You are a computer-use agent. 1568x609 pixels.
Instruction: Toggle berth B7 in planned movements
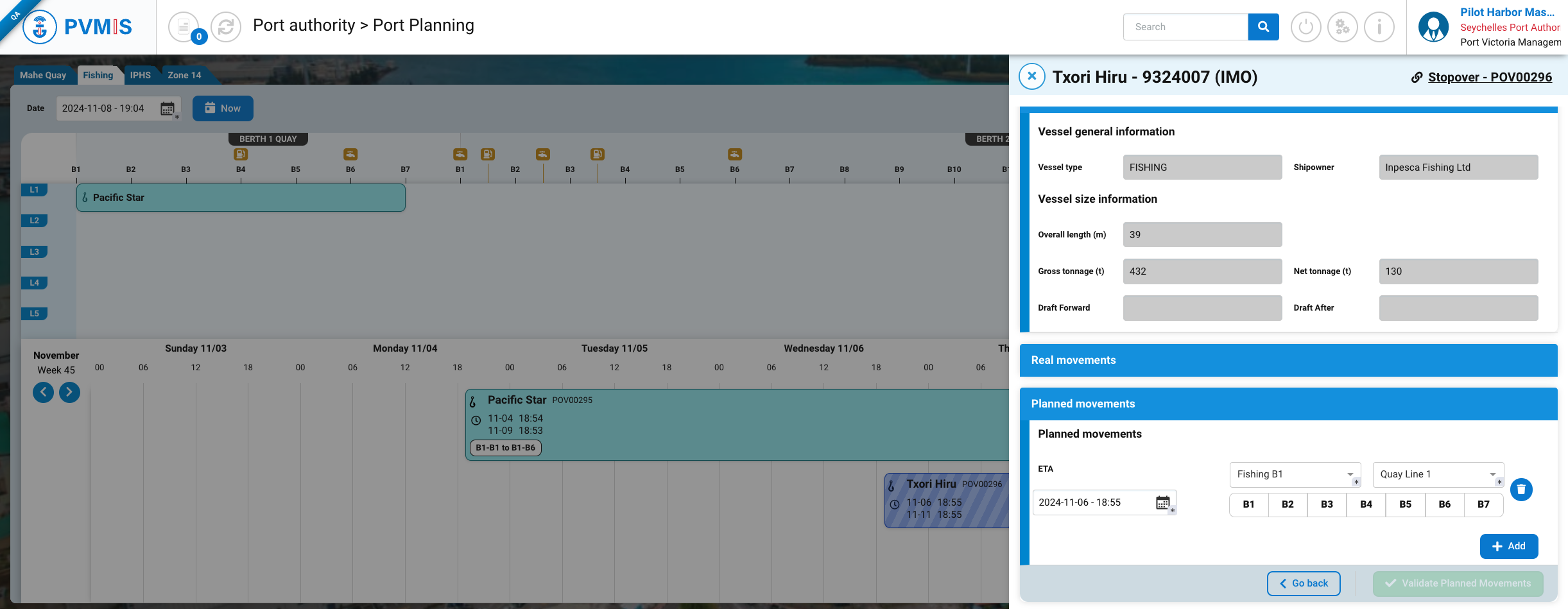point(1483,504)
